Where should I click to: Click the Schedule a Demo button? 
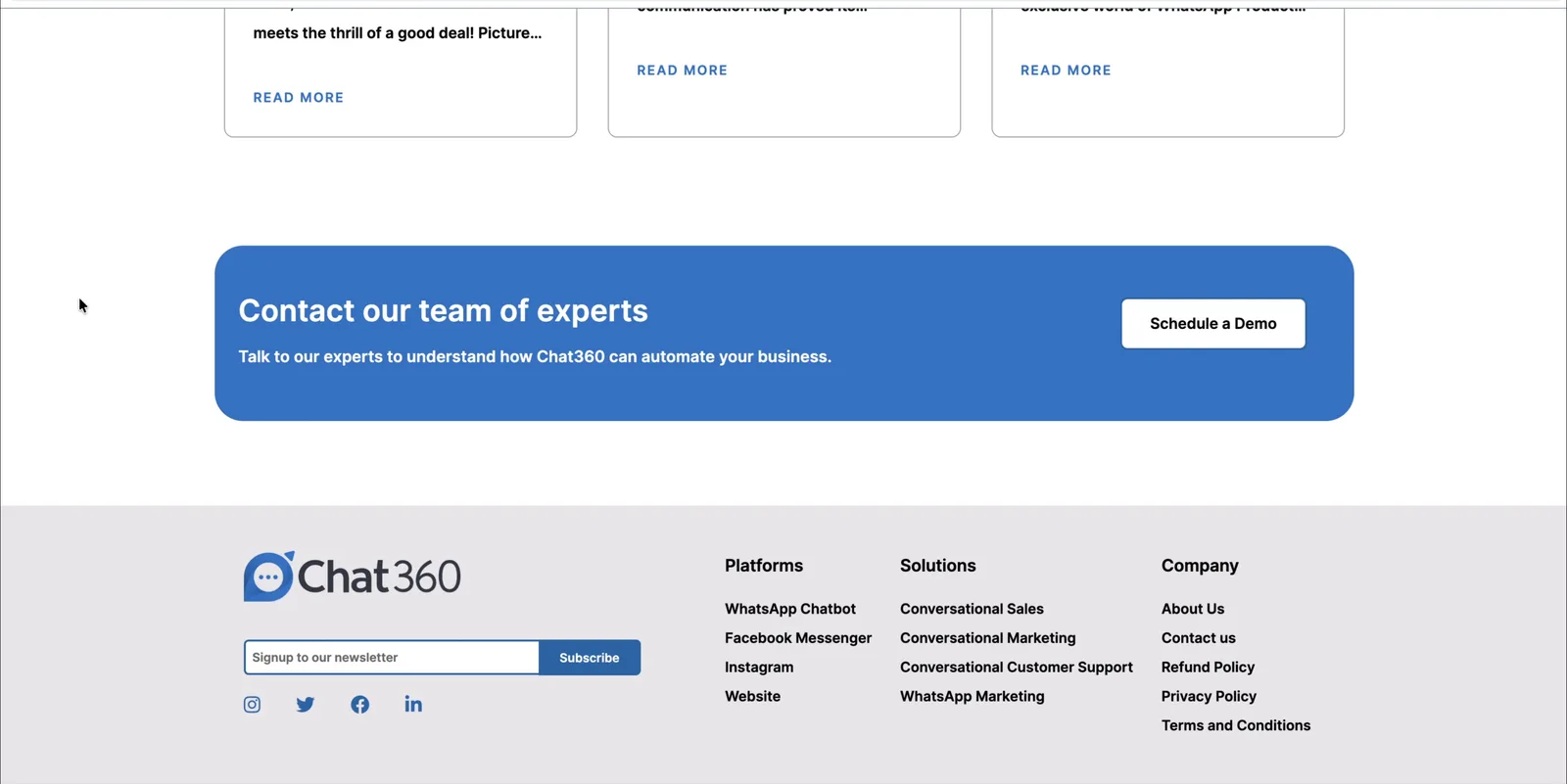tap(1213, 324)
